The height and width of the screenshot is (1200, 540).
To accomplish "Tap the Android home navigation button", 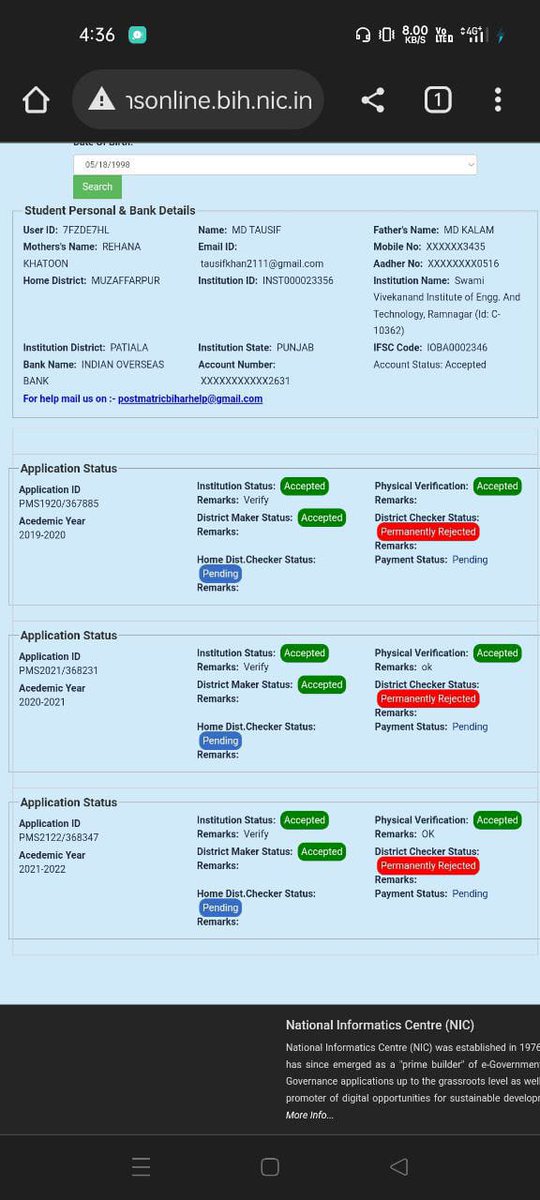I will (x=269, y=1167).
